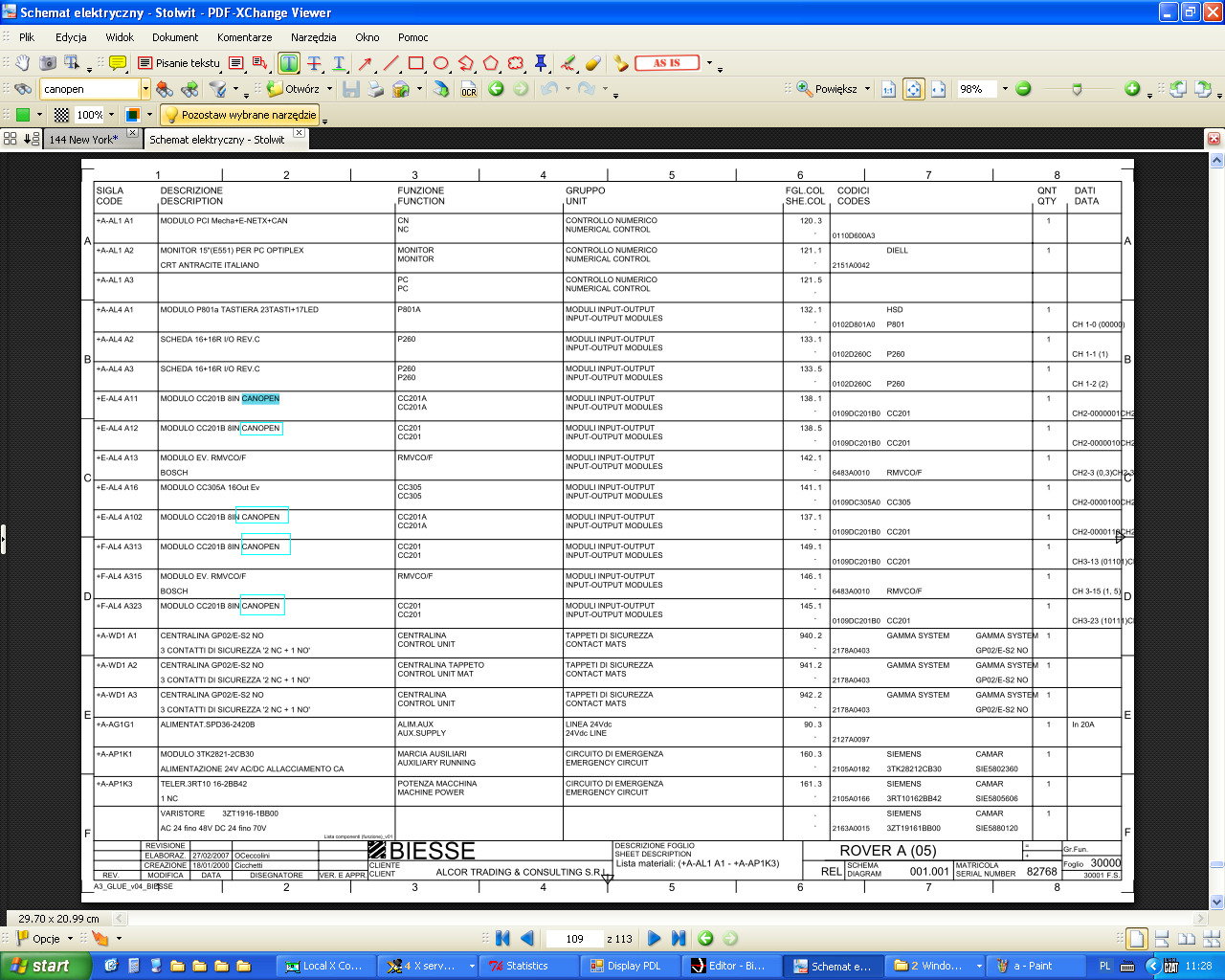Expand the Otwórz dropdown arrow
1225x980 pixels.
tap(329, 89)
